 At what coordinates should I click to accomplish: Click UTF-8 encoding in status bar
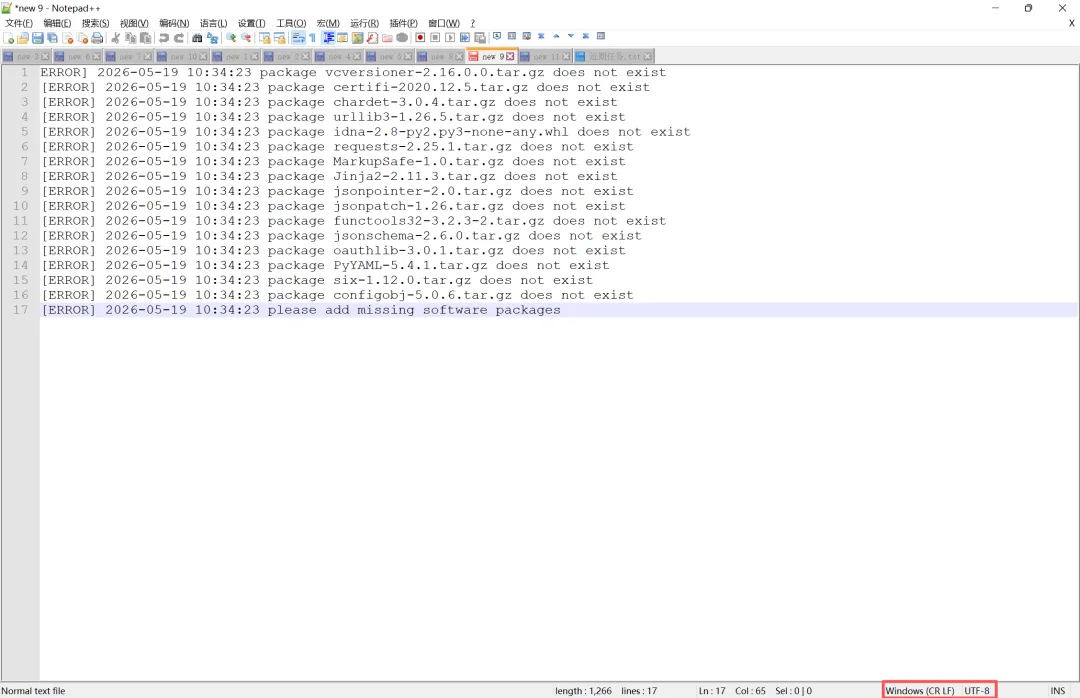(977, 690)
